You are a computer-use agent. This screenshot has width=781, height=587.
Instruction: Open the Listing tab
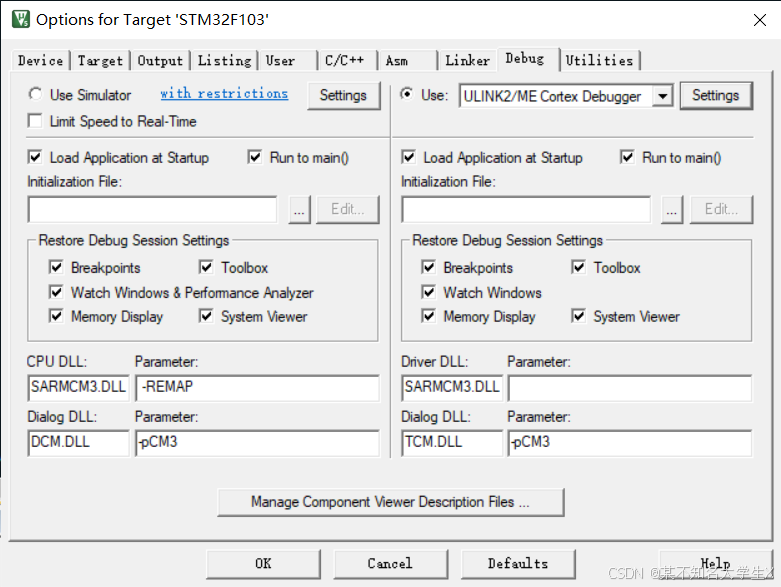pyautogui.click(x=224, y=61)
